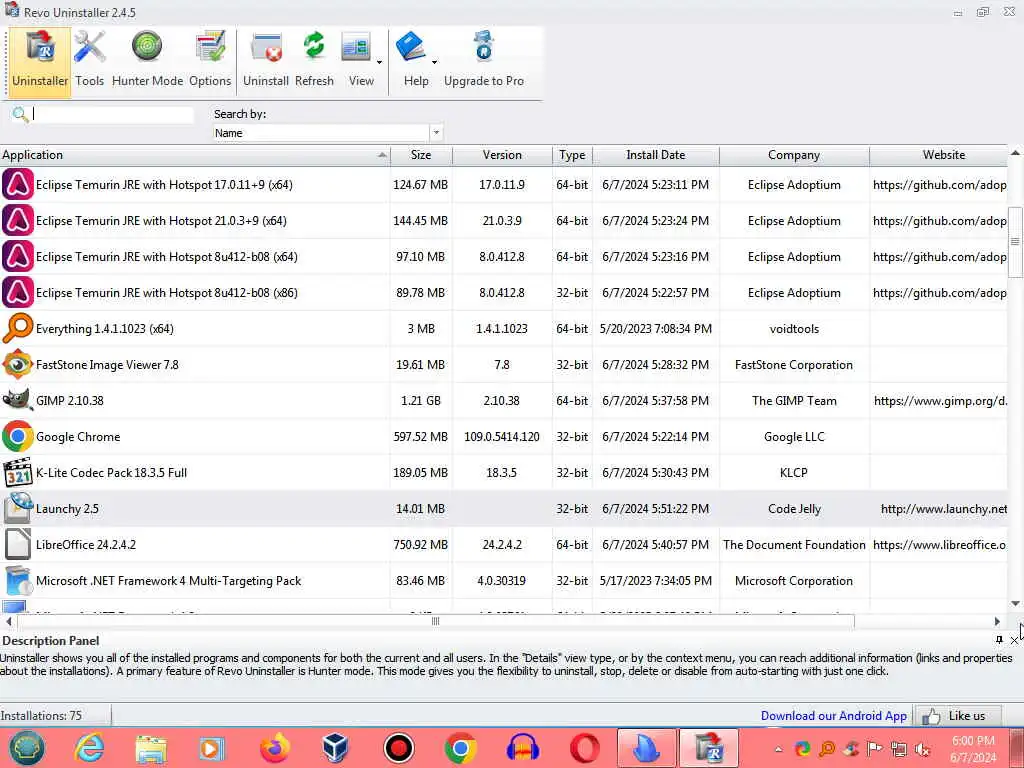Sort list by Type column
The height and width of the screenshot is (768, 1024).
572,155
